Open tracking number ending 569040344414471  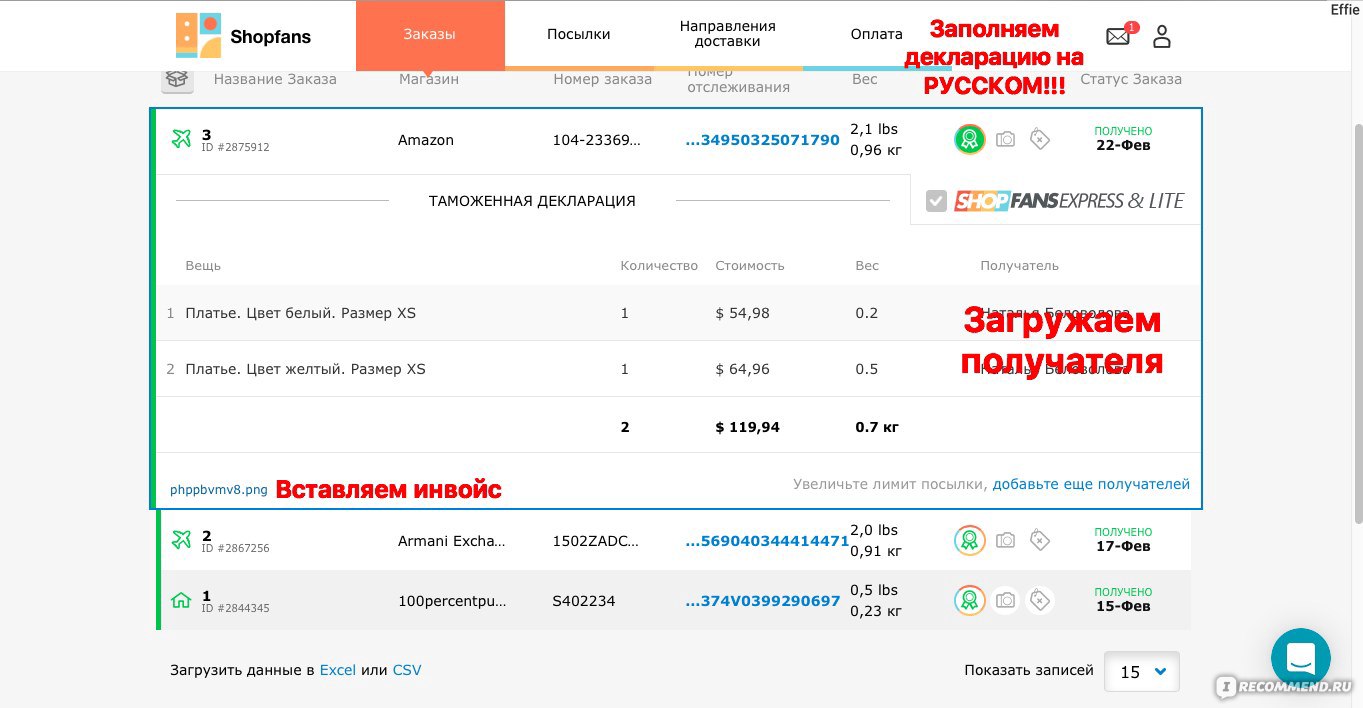(x=767, y=541)
